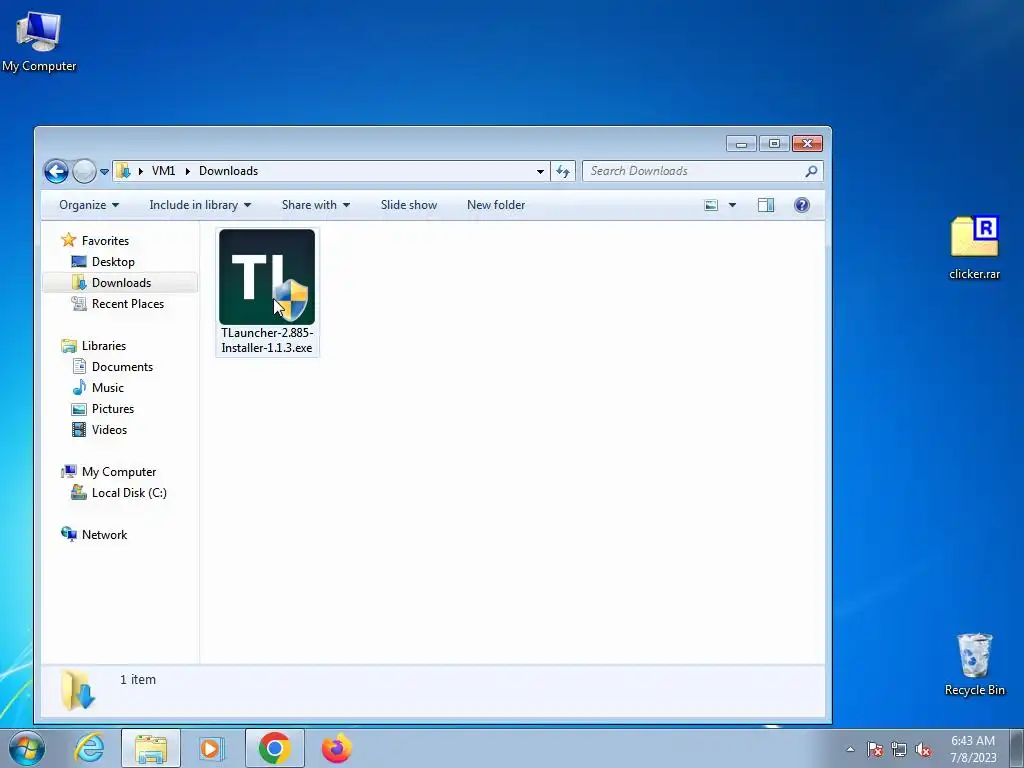Close the Downloads Explorer window
The height and width of the screenshot is (768, 1024).
(x=807, y=144)
